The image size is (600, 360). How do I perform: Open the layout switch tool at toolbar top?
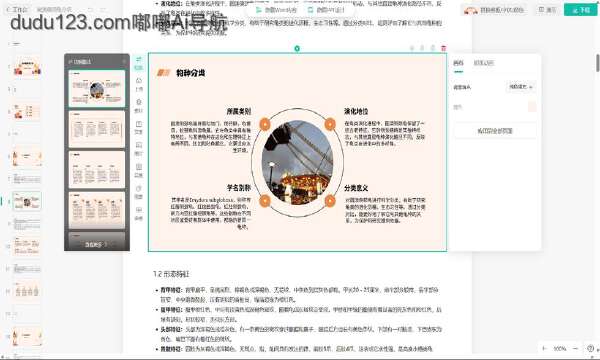(x=139, y=63)
